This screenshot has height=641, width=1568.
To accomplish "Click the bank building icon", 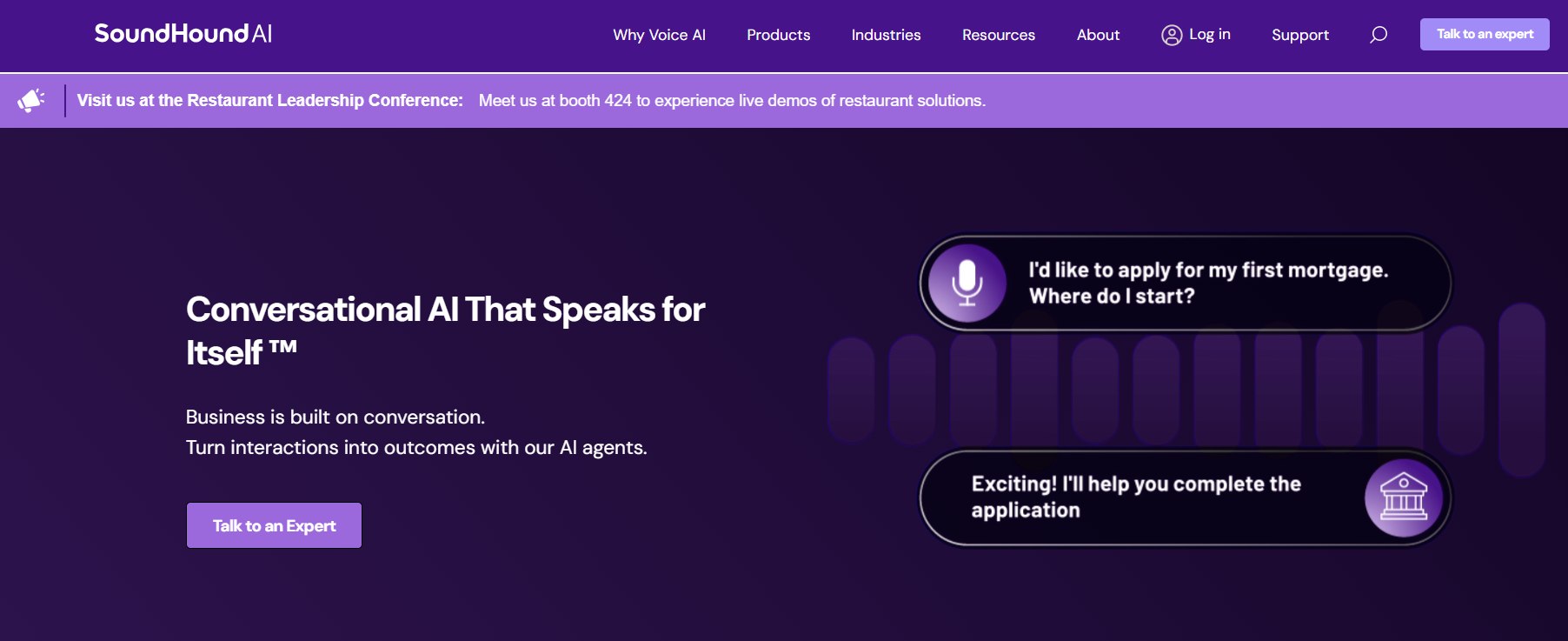I will click(1403, 497).
